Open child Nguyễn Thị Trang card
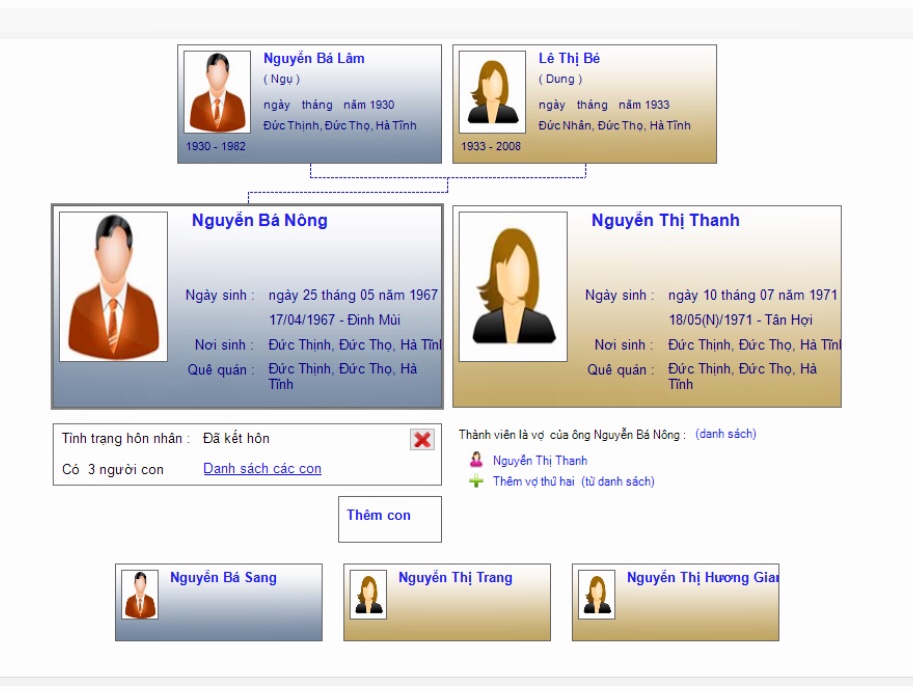913x691 pixels. coord(447,602)
